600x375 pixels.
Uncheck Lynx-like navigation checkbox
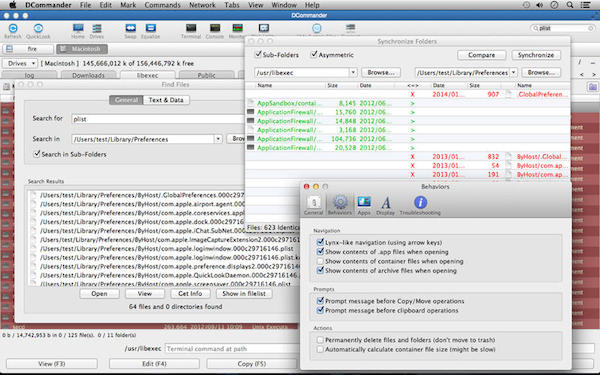(320, 242)
